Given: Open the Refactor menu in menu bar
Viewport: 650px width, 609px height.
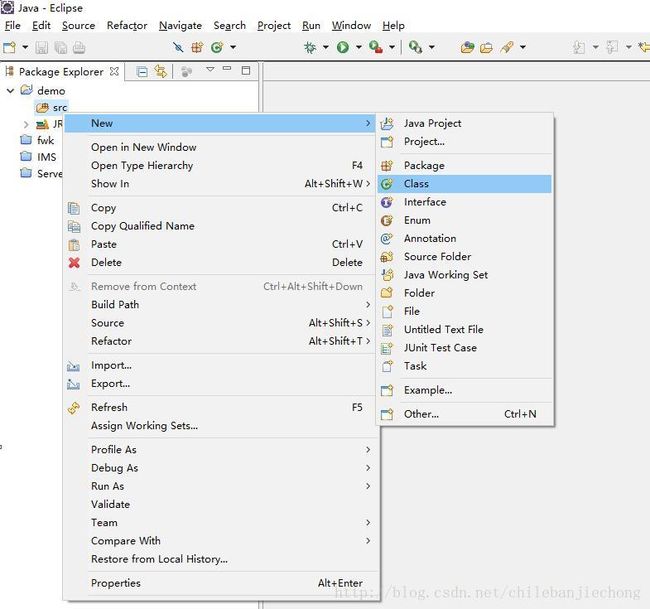Looking at the screenshot, I should 127,26.
